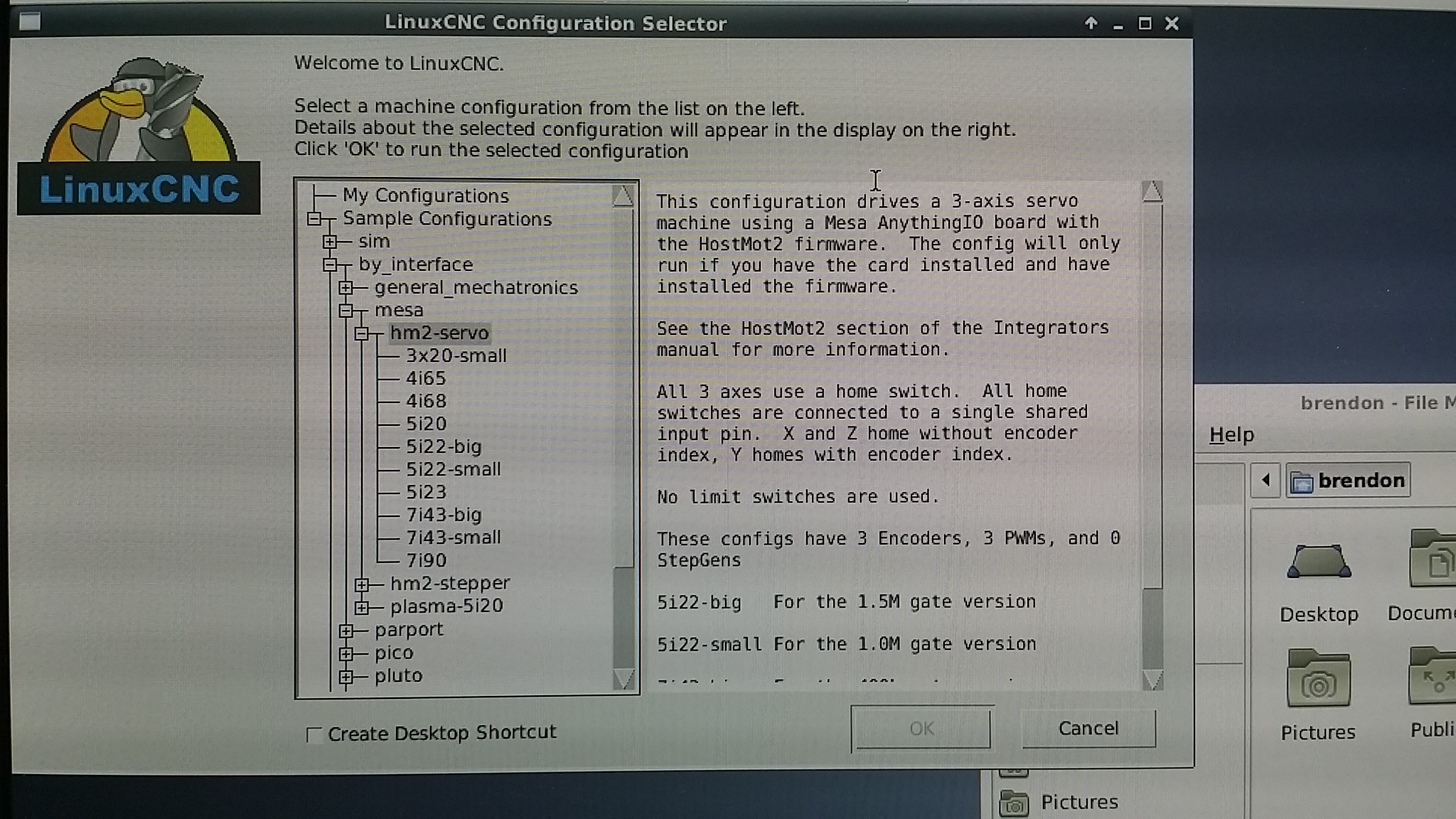Select the plasma-5i20 tree label

[x=446, y=606]
